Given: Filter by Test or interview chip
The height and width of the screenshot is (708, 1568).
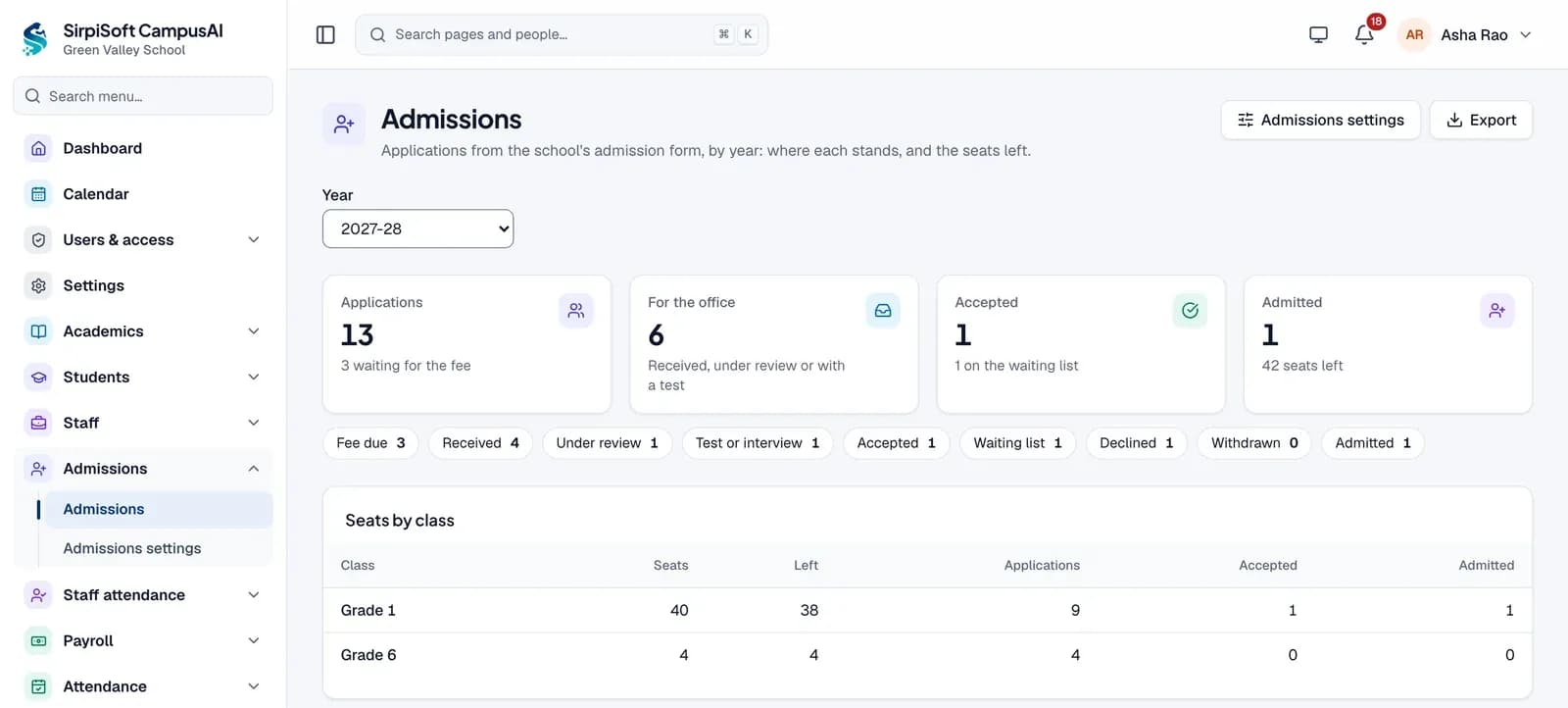Looking at the screenshot, I should tap(758, 443).
